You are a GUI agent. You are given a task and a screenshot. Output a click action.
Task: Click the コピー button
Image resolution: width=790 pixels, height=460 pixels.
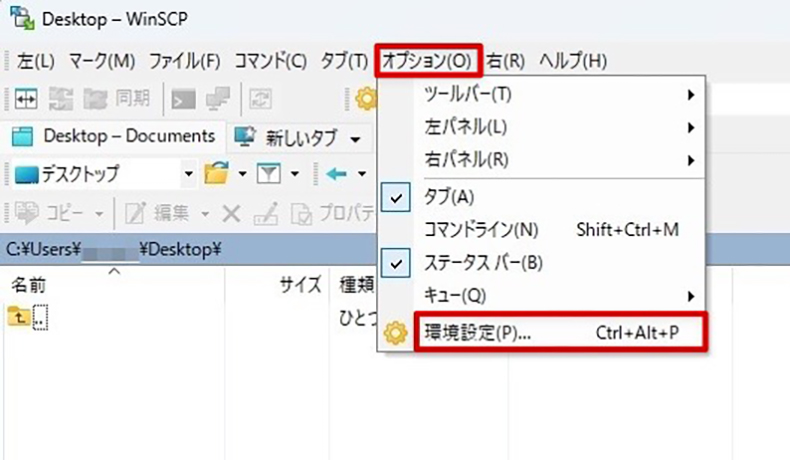pos(49,213)
